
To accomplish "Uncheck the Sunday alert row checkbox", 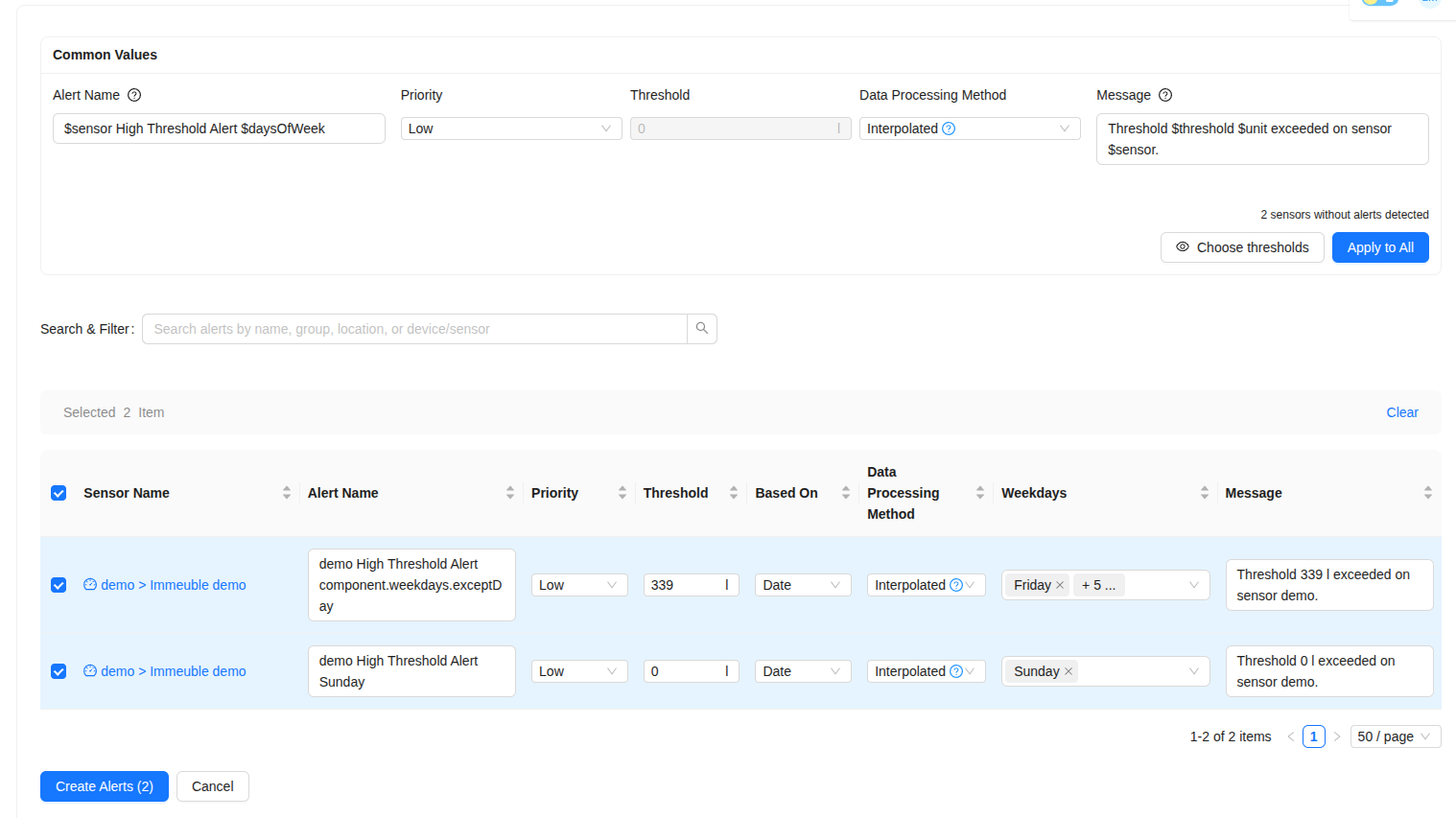I will pyautogui.click(x=59, y=671).
